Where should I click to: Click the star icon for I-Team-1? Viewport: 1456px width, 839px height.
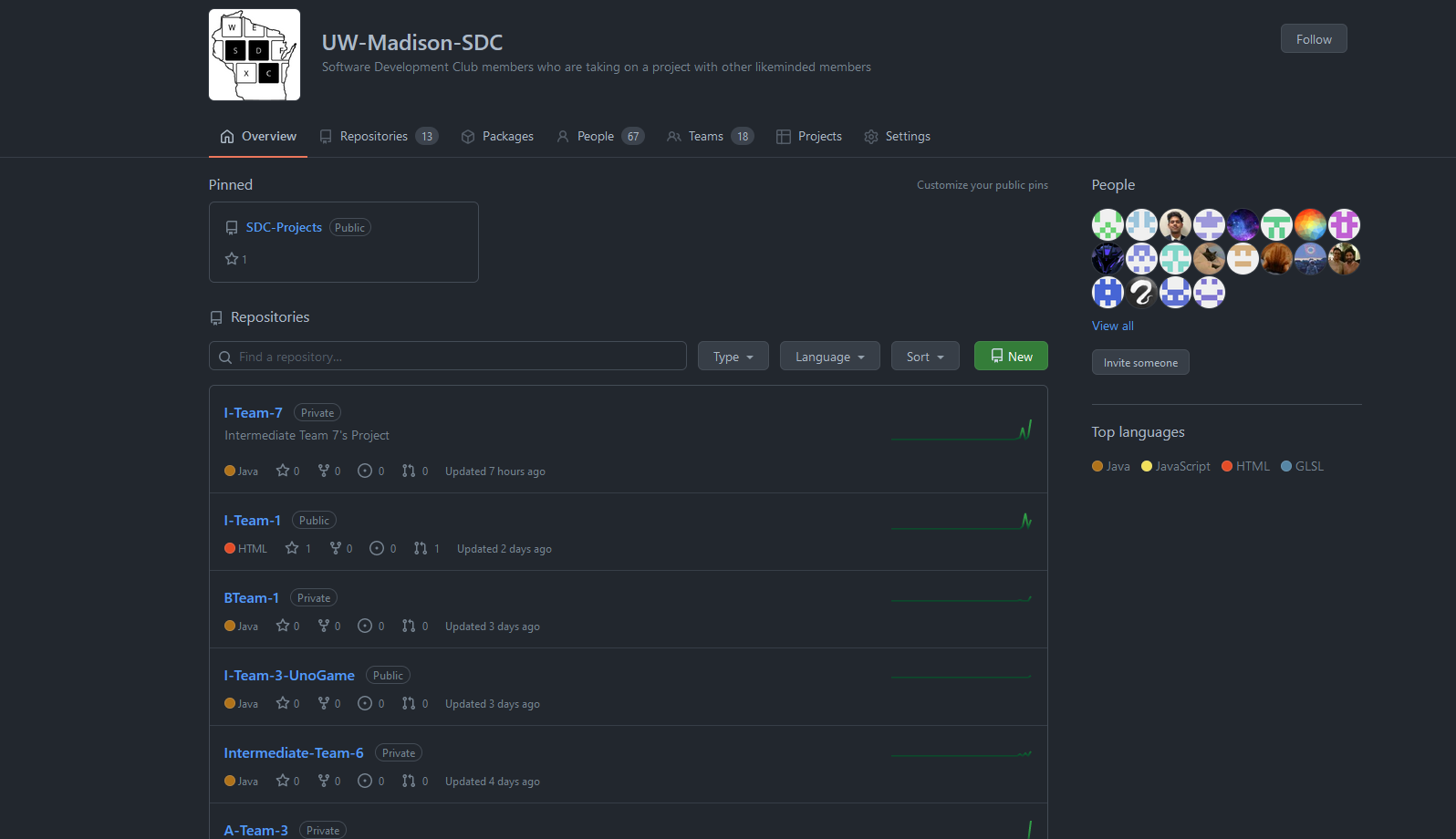point(292,548)
